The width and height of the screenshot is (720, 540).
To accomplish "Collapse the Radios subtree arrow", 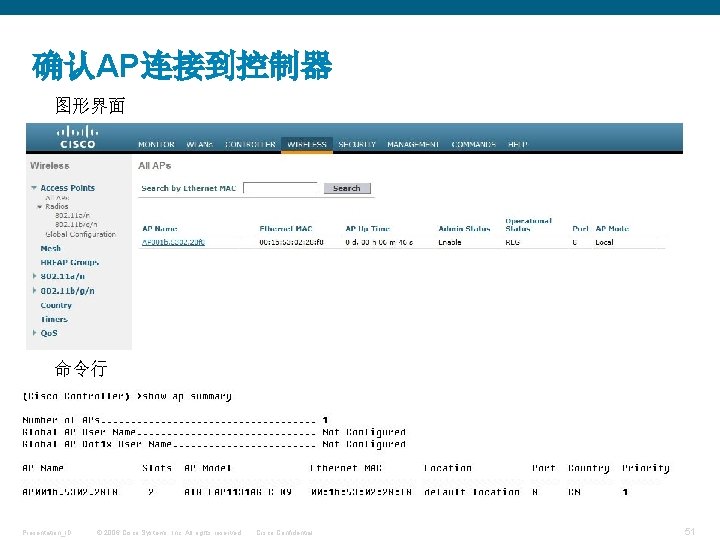I will pos(39,207).
